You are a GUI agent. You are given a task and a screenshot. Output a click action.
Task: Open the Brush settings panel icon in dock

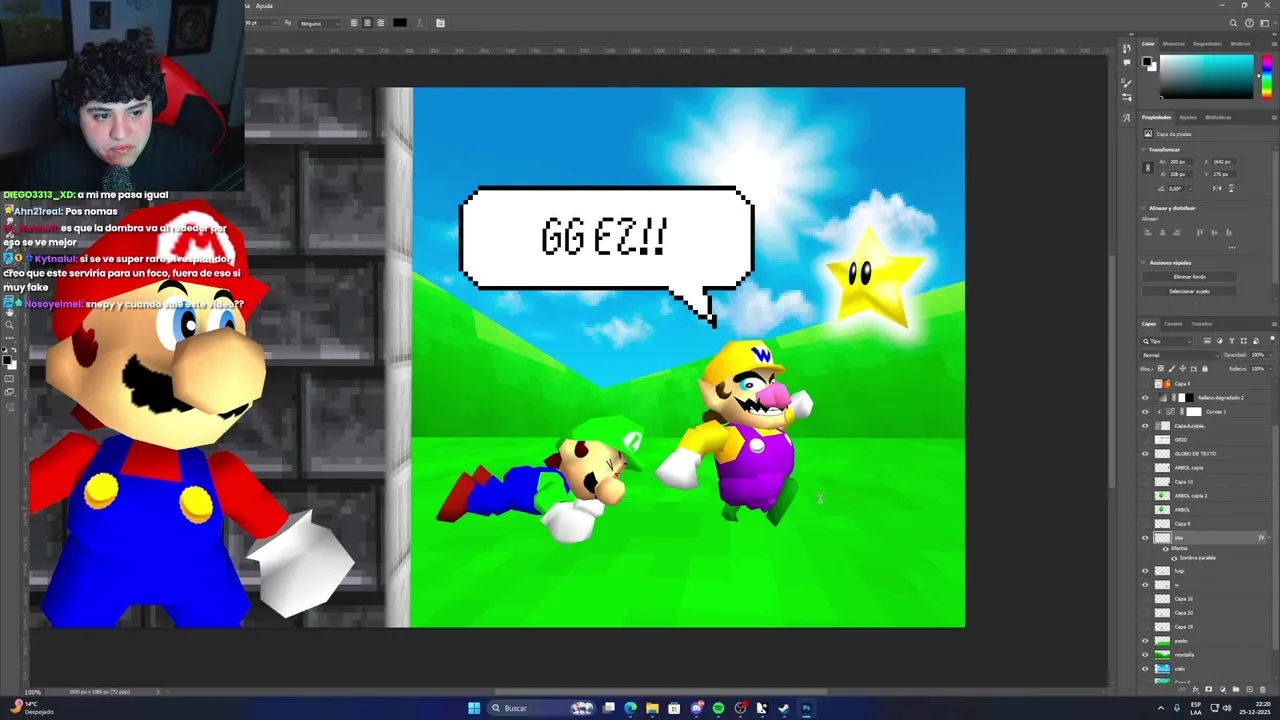click(1127, 83)
